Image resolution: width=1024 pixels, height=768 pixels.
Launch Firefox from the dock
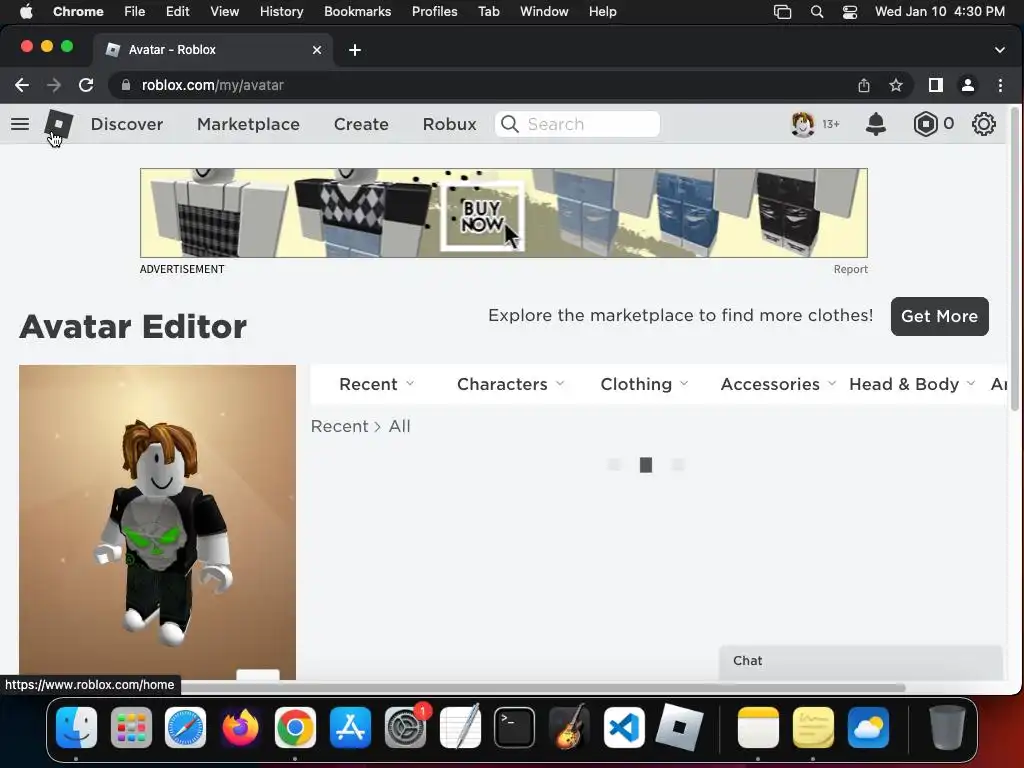[240, 727]
